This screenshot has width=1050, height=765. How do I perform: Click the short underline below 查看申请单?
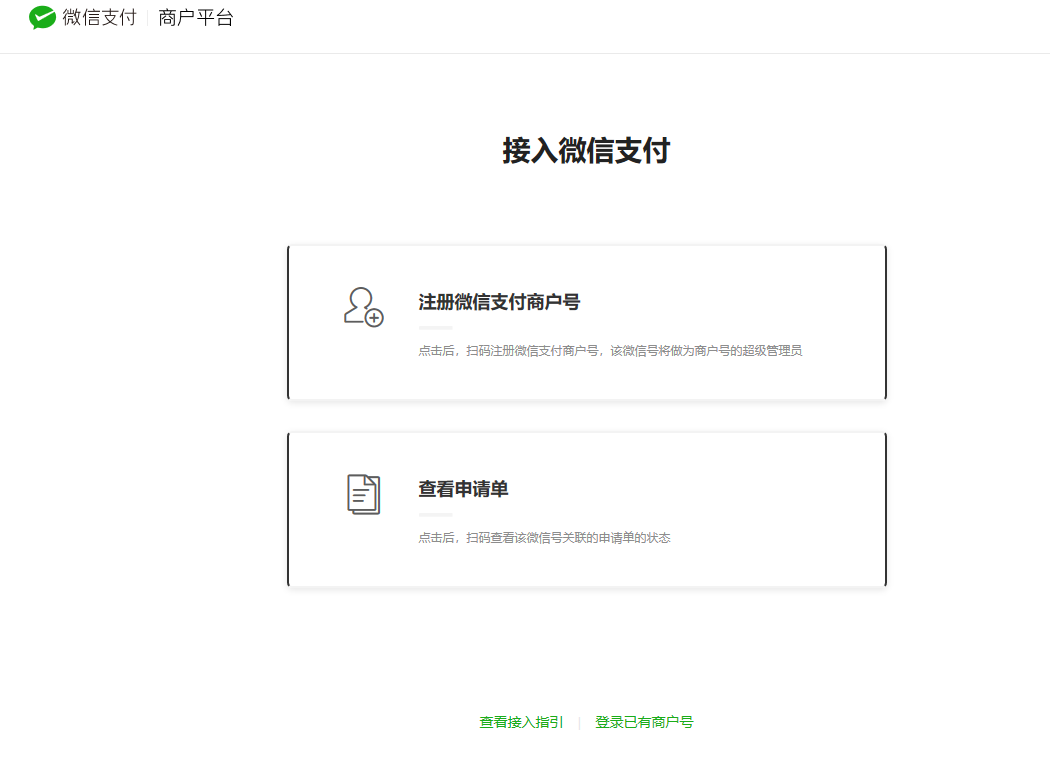[x=435, y=514]
